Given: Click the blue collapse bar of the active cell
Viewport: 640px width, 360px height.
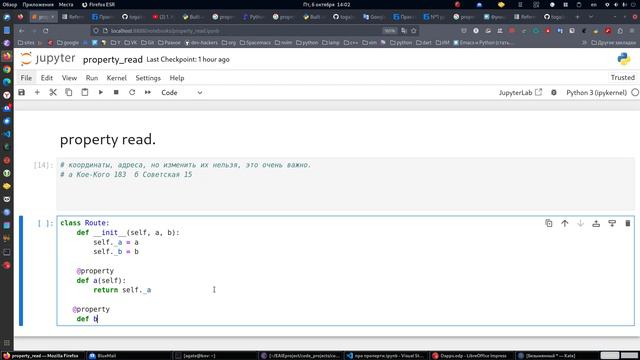Looking at the screenshot, I should [x=21, y=271].
